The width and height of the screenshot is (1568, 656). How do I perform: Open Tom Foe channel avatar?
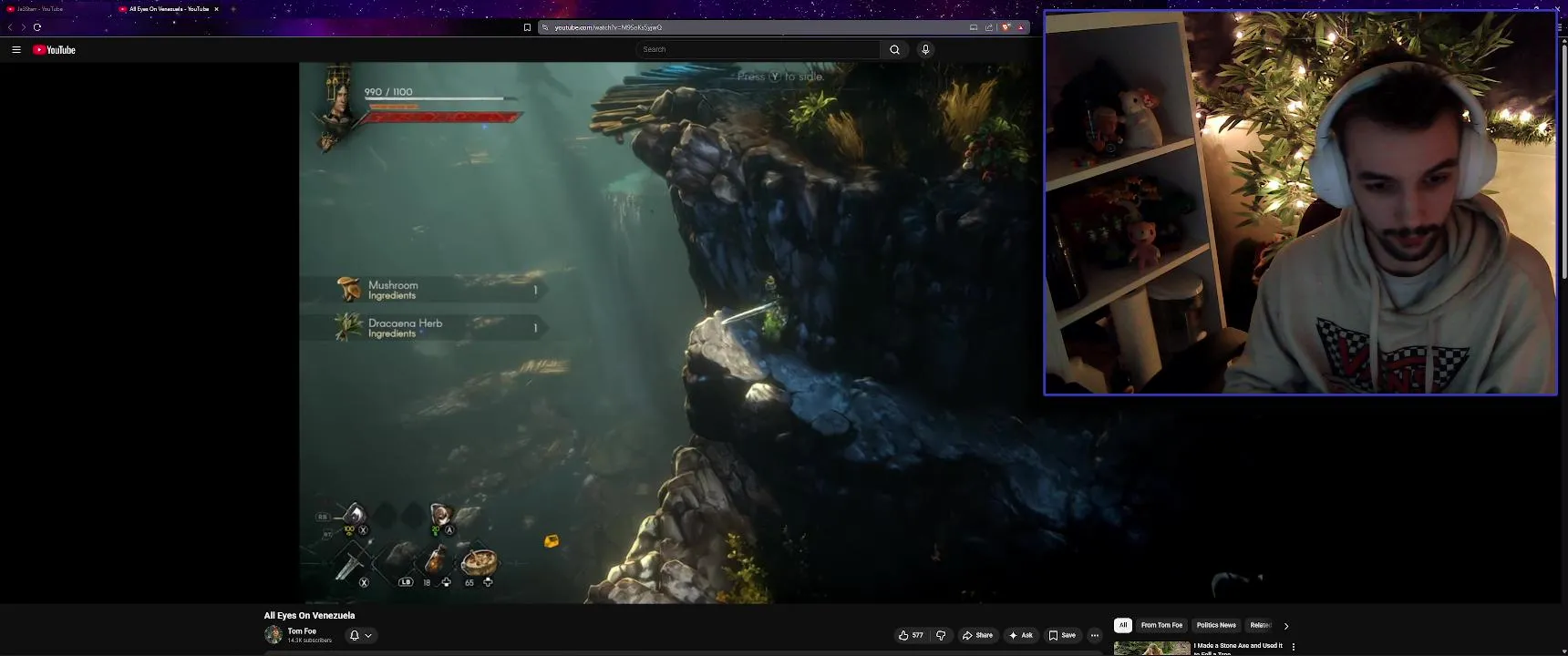[x=273, y=635]
